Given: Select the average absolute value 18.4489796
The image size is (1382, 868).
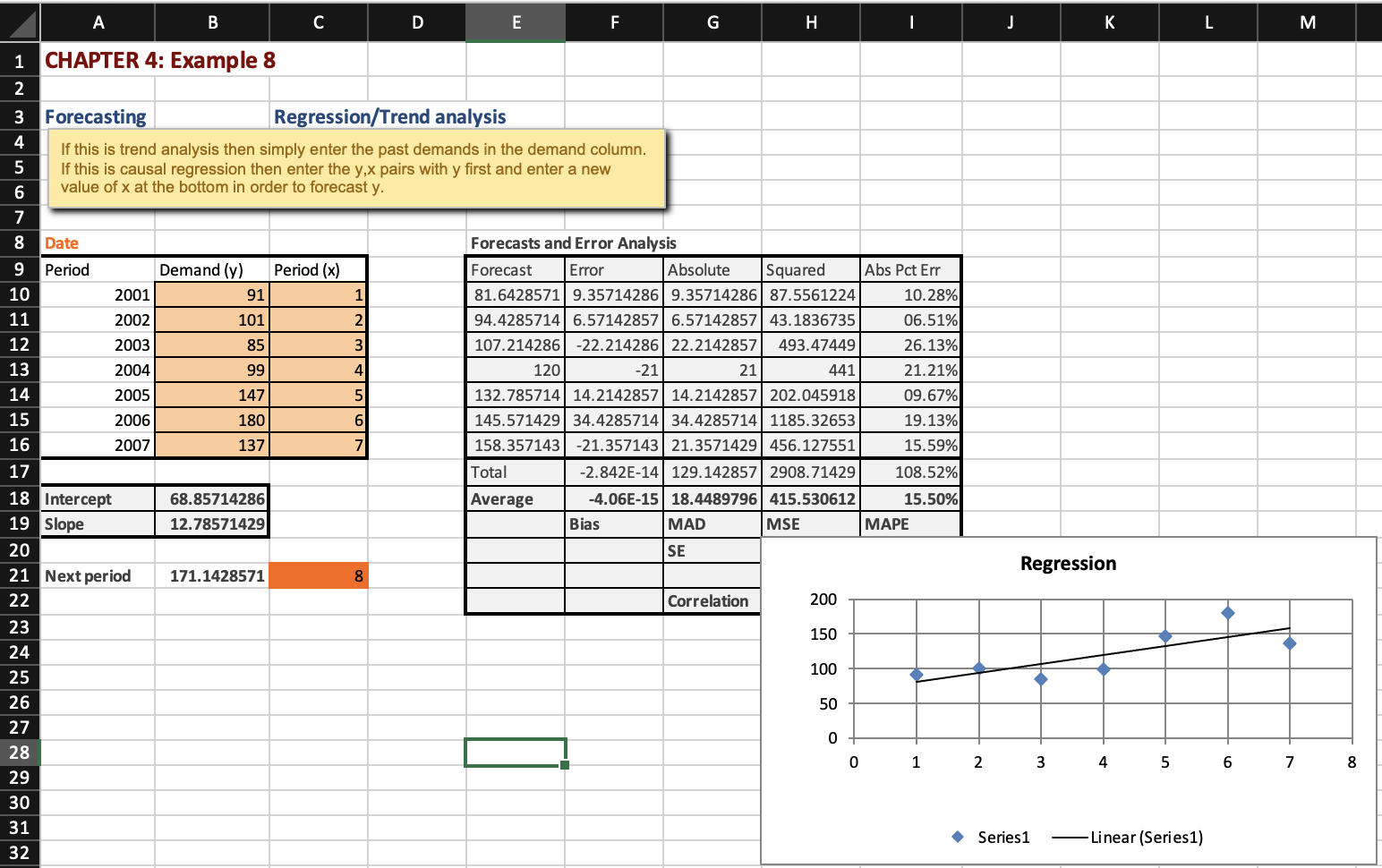Looking at the screenshot, I should 712,498.
